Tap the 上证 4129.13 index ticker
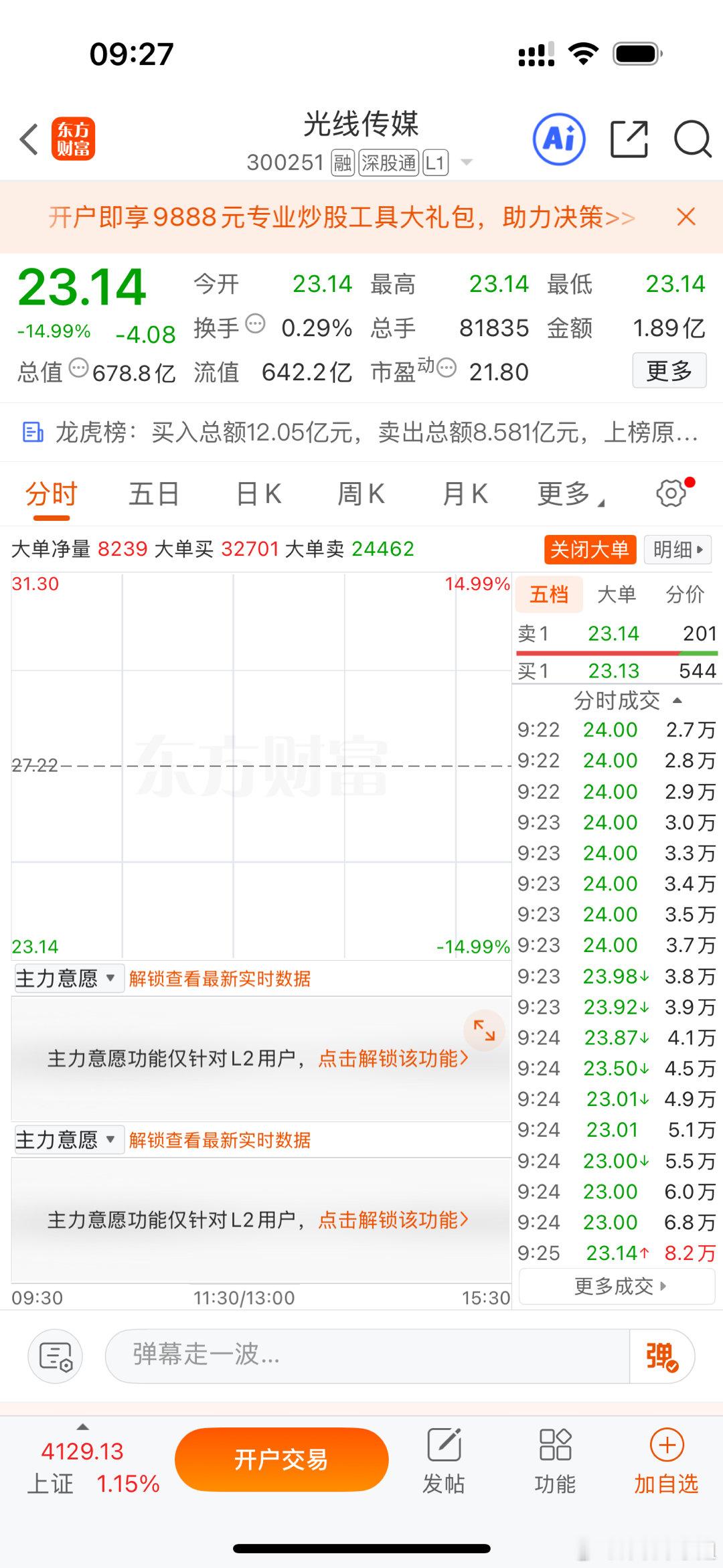723x1568 pixels. pyautogui.click(x=93, y=1466)
